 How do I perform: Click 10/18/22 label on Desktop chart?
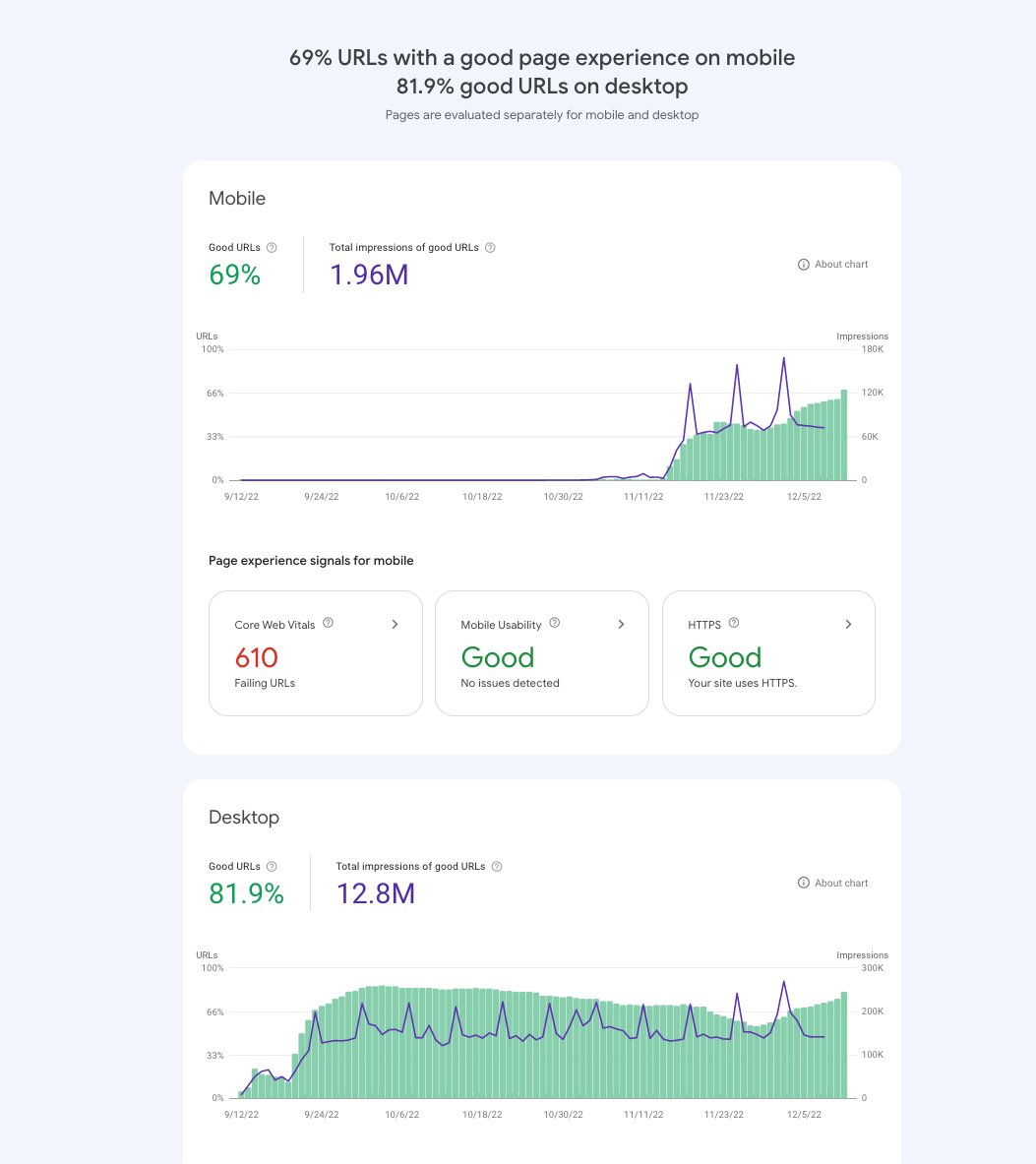pyautogui.click(x=482, y=1114)
